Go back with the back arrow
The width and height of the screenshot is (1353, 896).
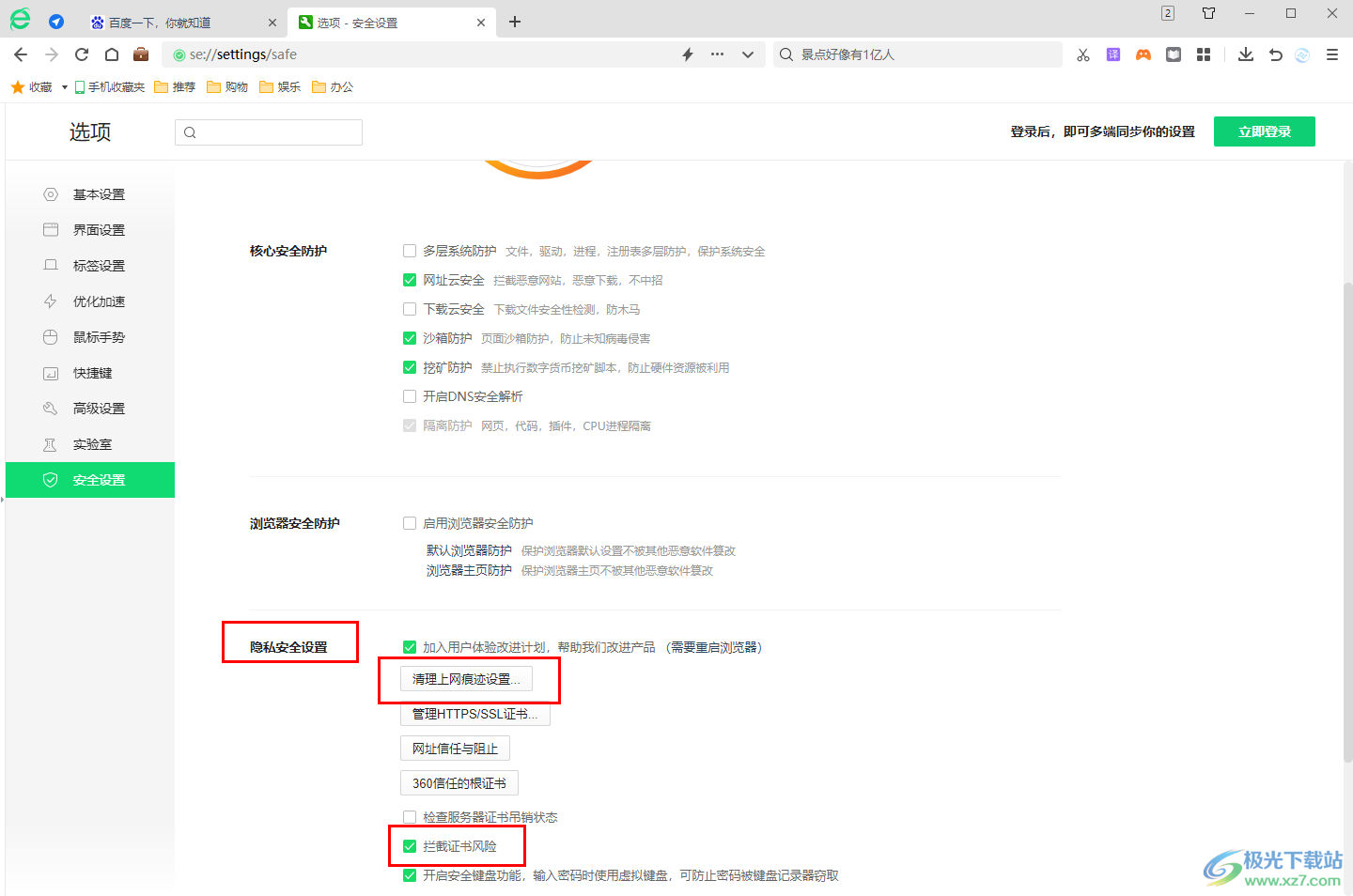pos(21,54)
